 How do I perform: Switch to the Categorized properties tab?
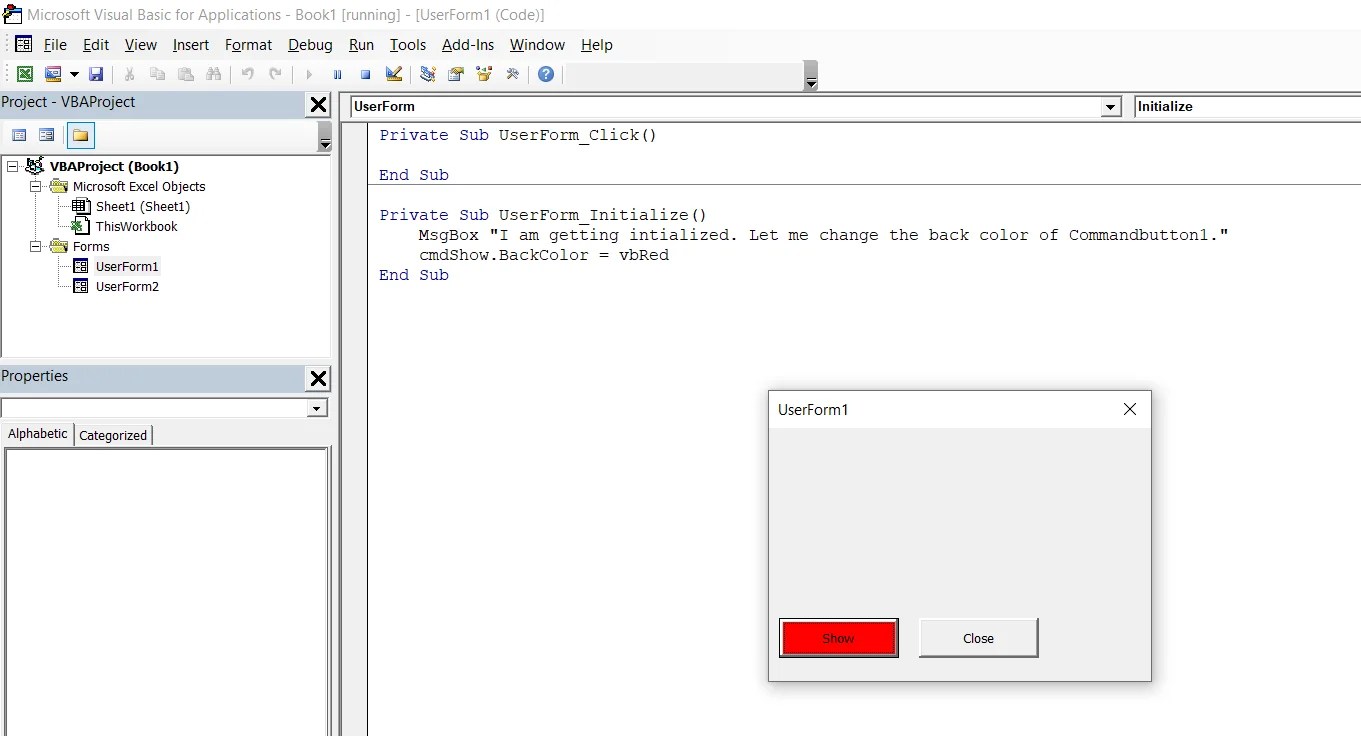tap(112, 435)
